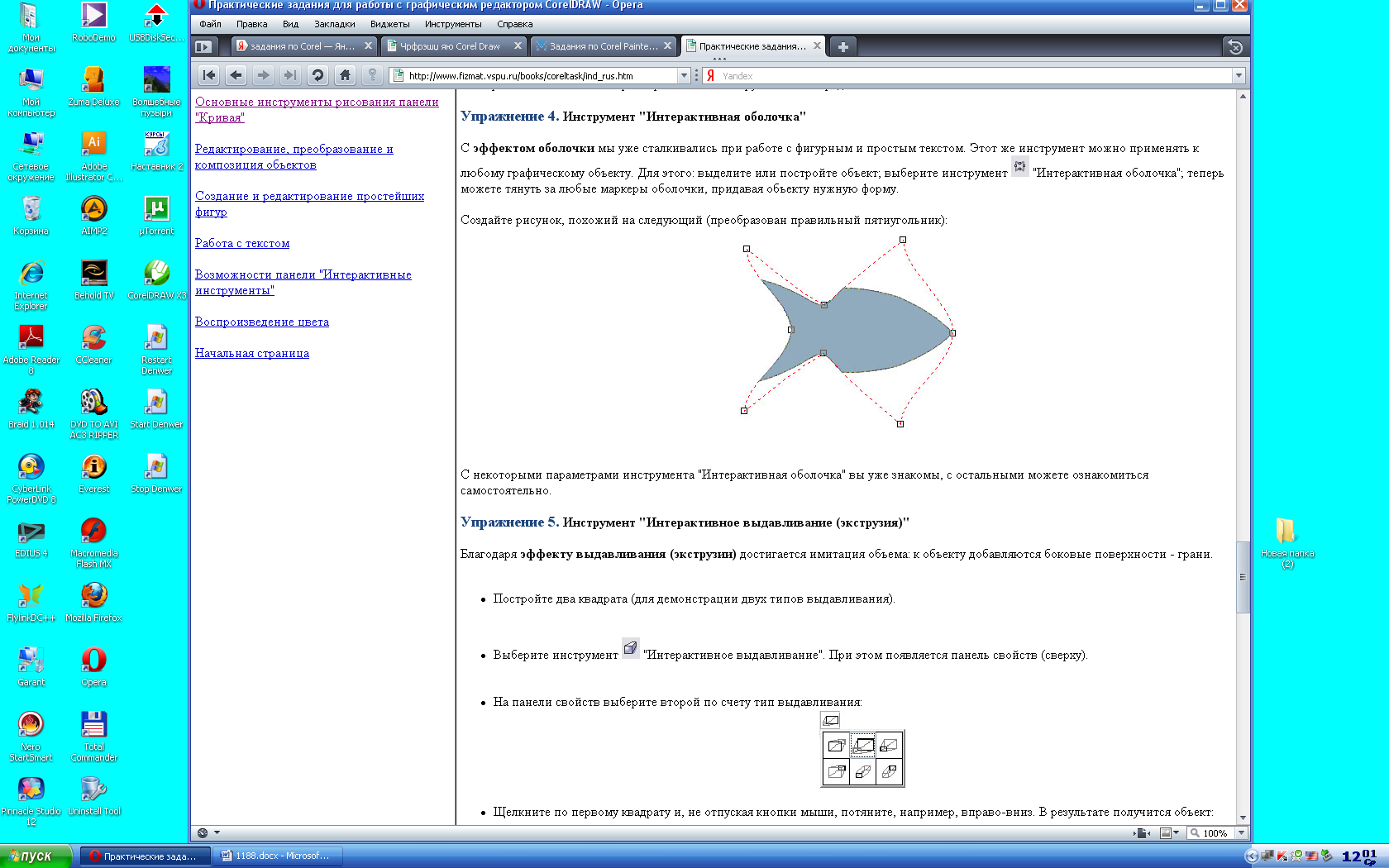Select the Mozilla Firefox desktop icon
This screenshot has height=868, width=1389.
93,602
